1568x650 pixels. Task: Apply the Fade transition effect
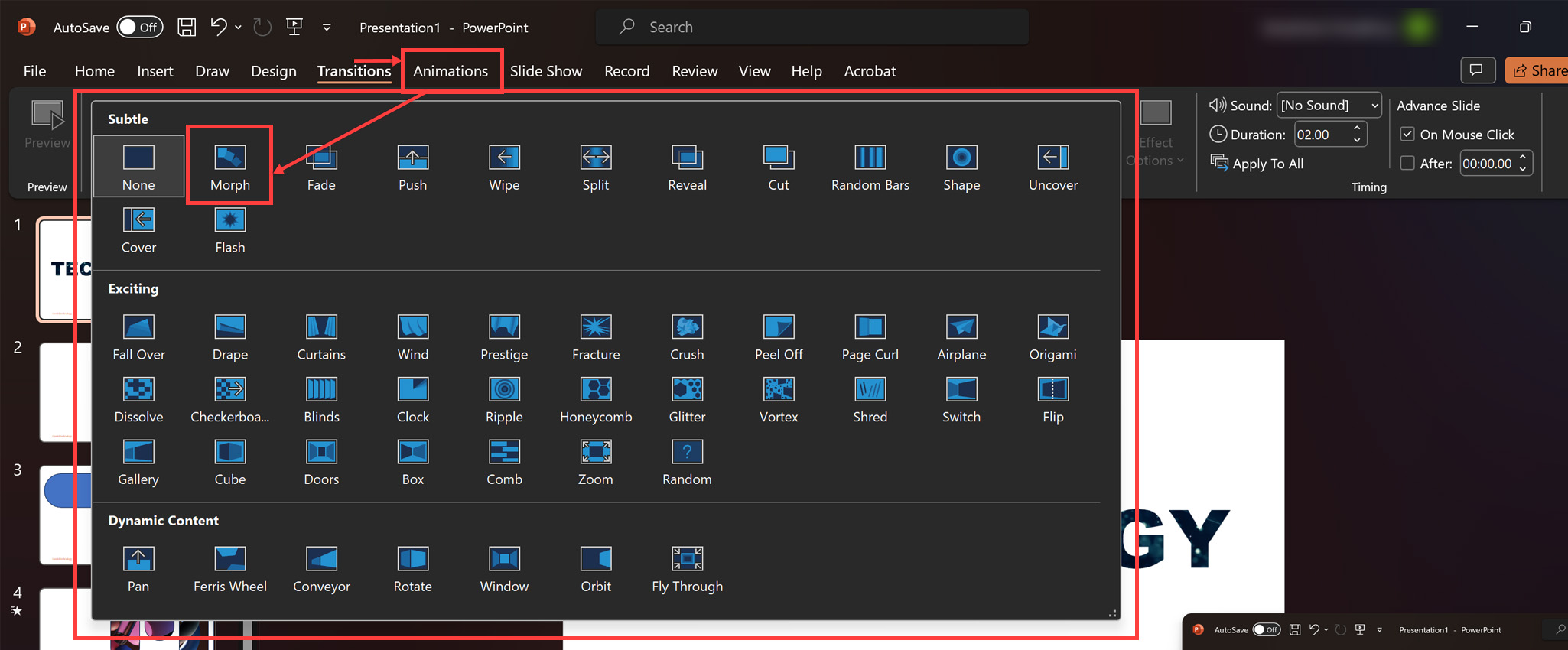321,167
